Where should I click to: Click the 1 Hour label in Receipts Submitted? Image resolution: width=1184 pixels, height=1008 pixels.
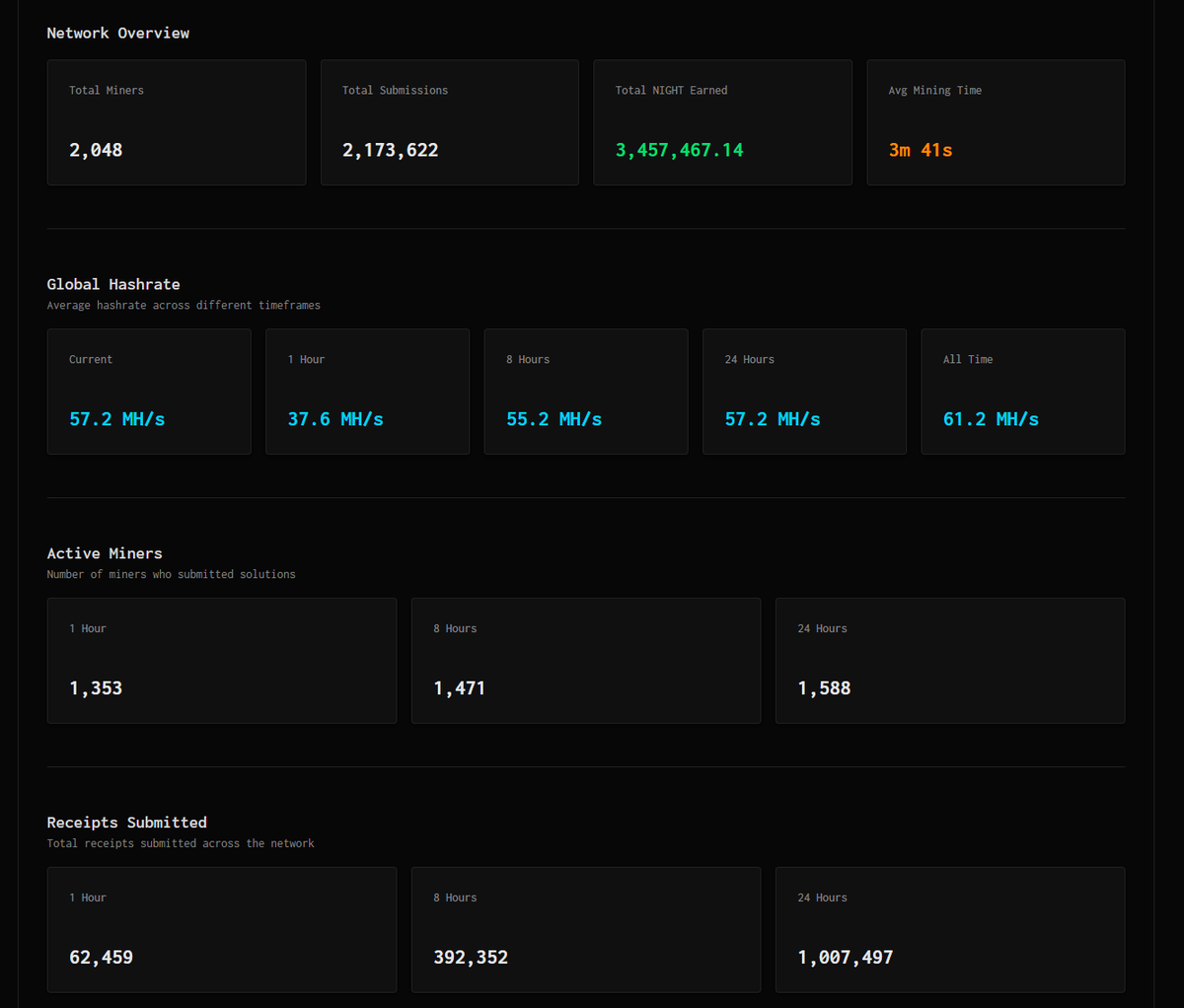88,898
